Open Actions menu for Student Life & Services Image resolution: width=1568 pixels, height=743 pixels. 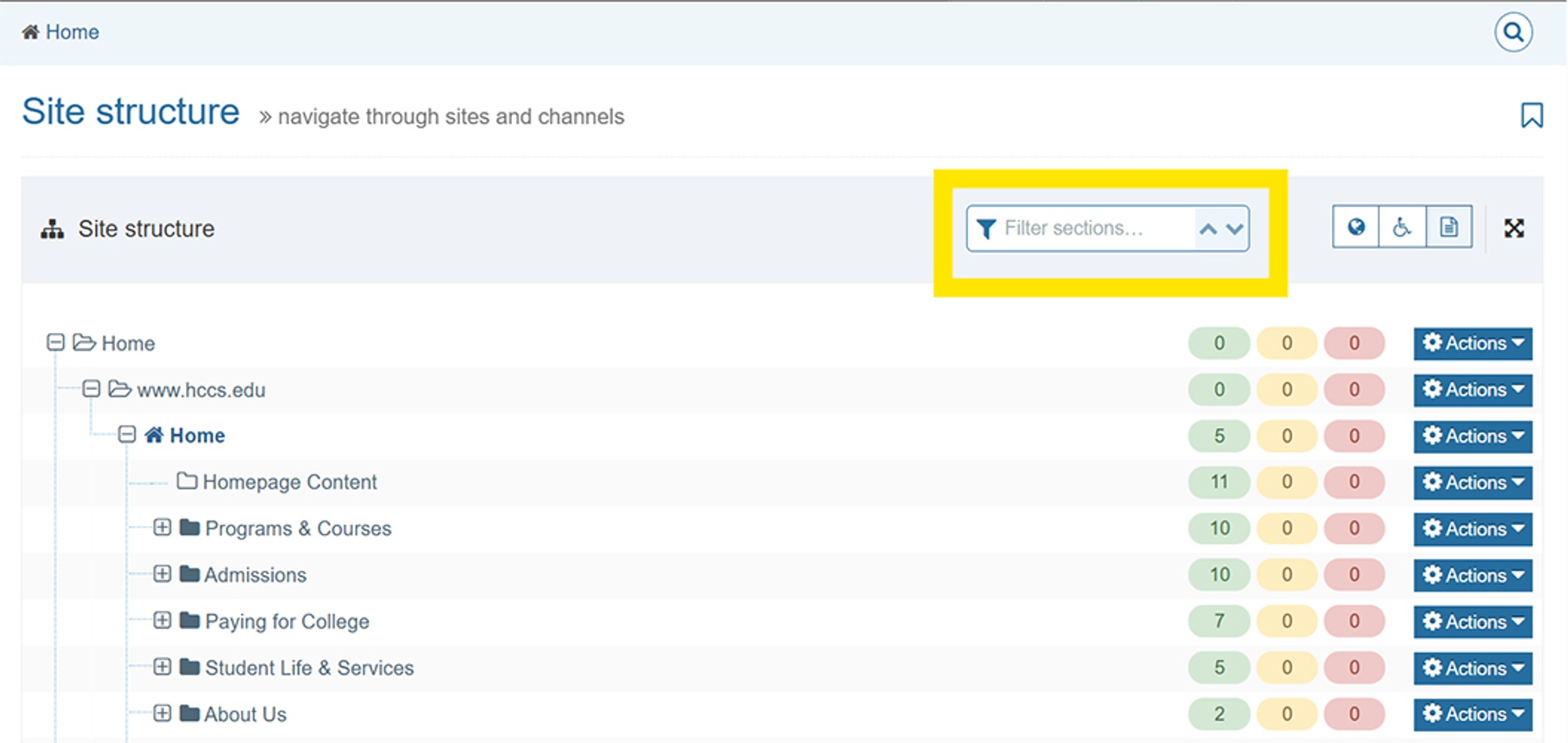tap(1473, 668)
